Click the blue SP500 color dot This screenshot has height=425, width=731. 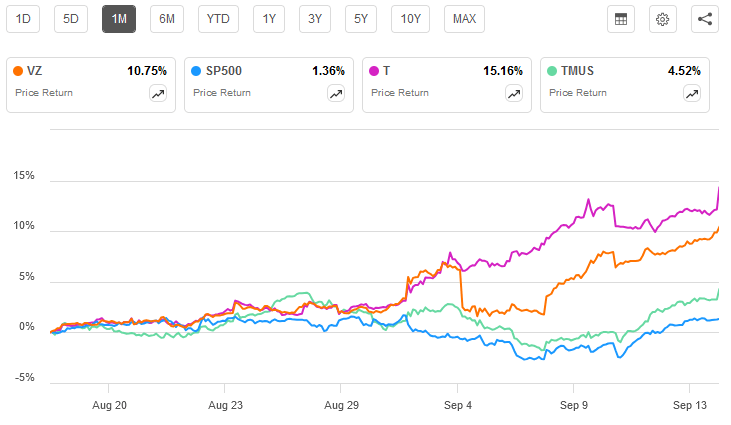click(x=196, y=71)
